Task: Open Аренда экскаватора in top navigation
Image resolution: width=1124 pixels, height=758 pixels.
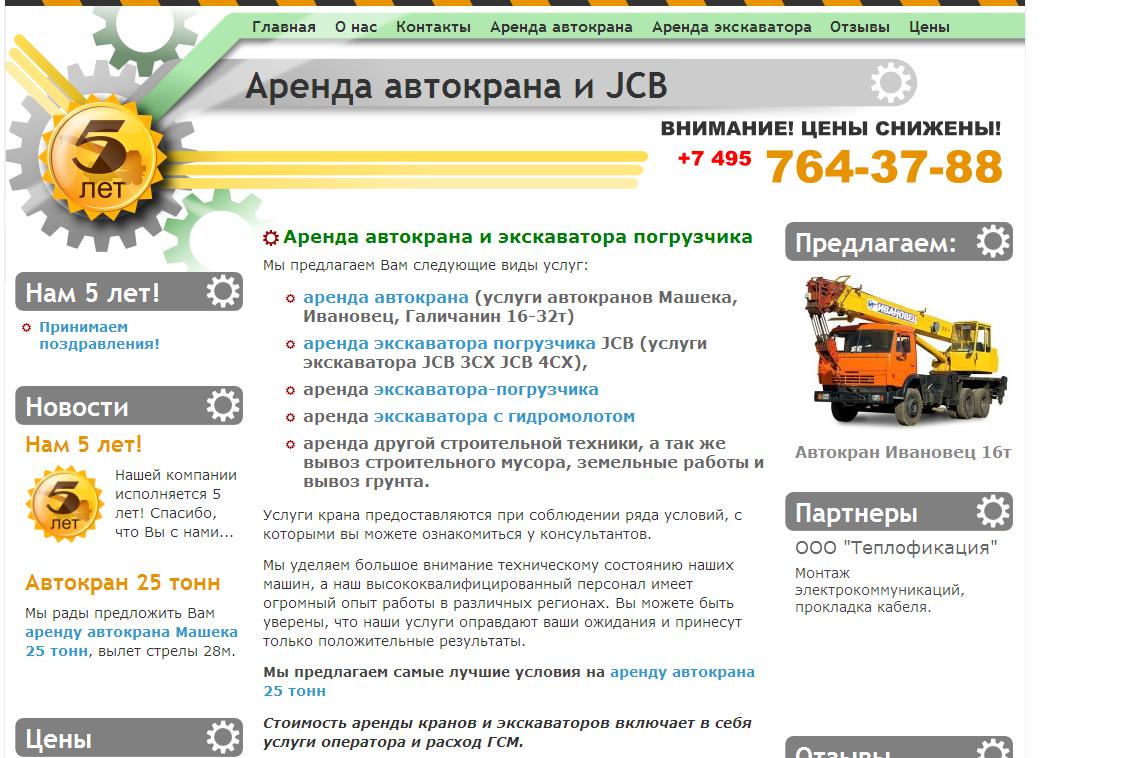Action: click(x=731, y=27)
